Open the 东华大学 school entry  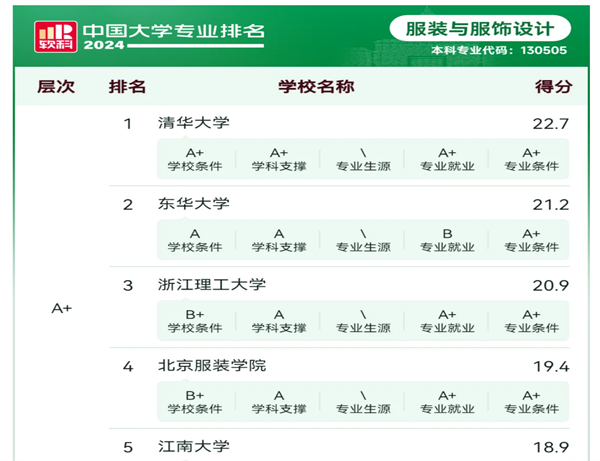coord(194,204)
